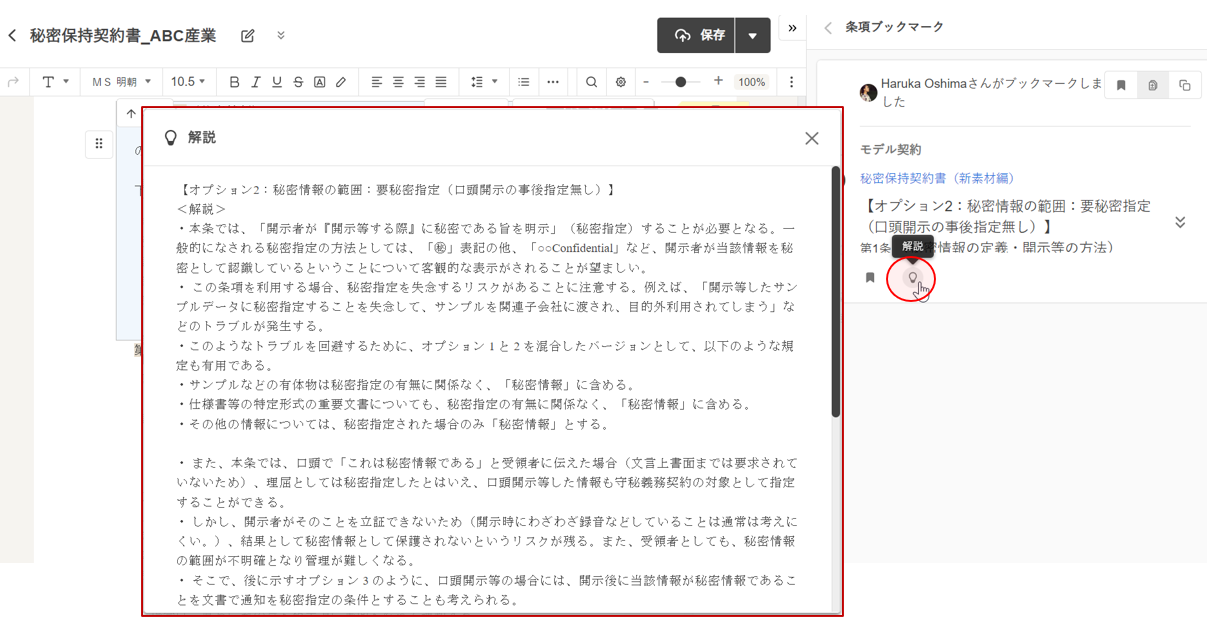
Task: Open the 10.5 font size dropdown
Action: pyautogui.click(x=188, y=82)
